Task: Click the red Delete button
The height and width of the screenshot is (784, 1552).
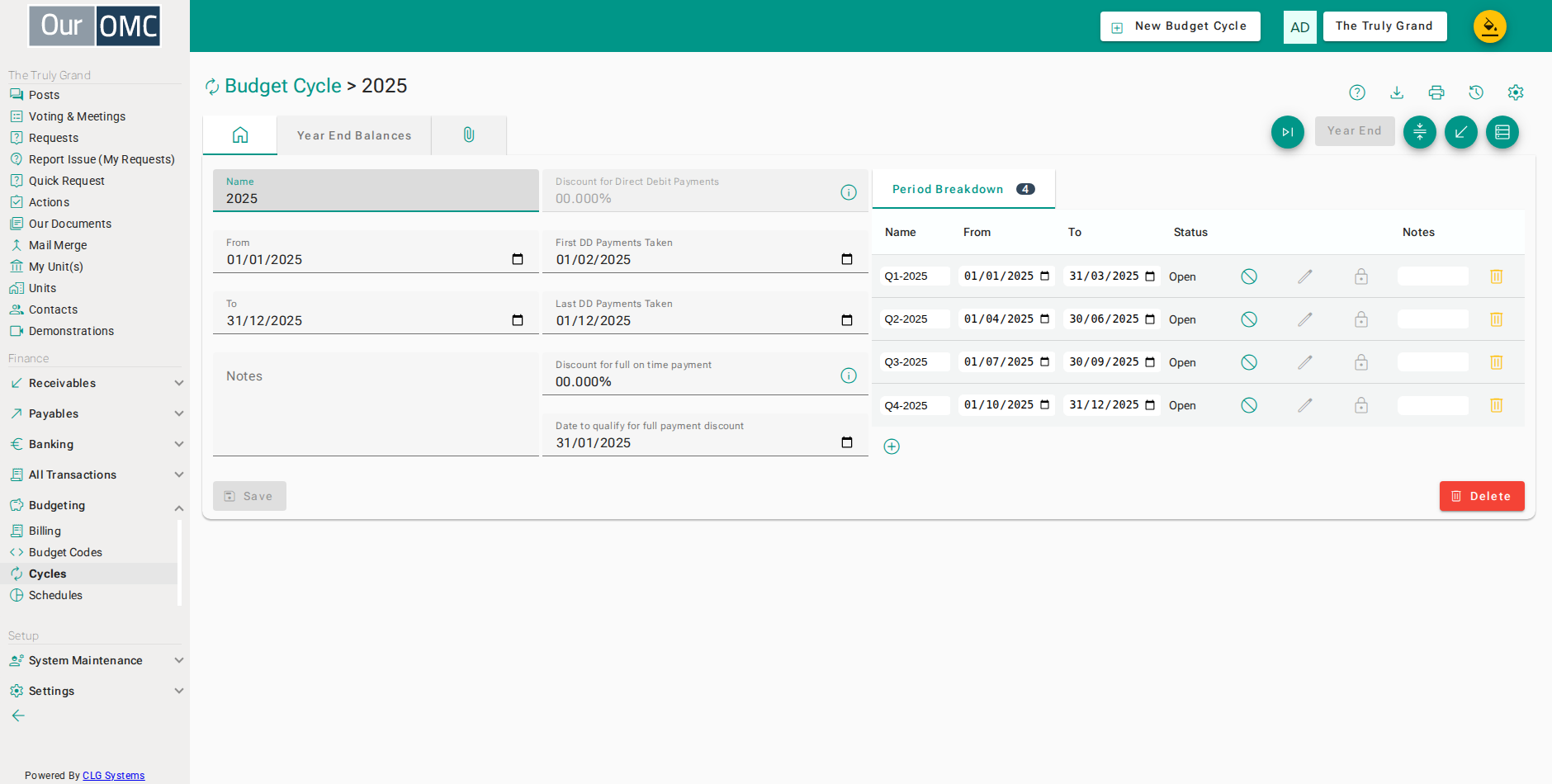Action: click(1482, 496)
